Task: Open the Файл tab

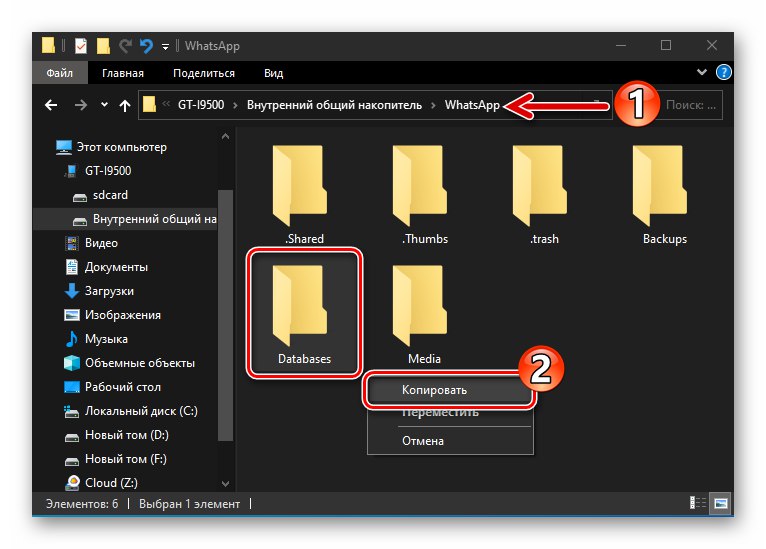Action: [60, 73]
